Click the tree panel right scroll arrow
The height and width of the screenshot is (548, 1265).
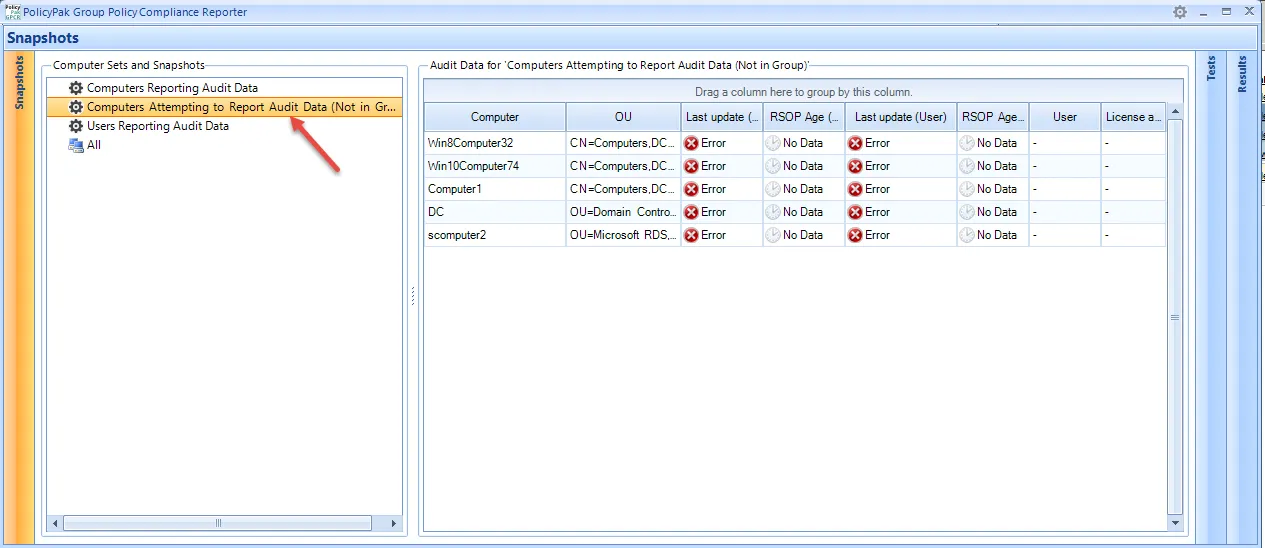(x=393, y=523)
